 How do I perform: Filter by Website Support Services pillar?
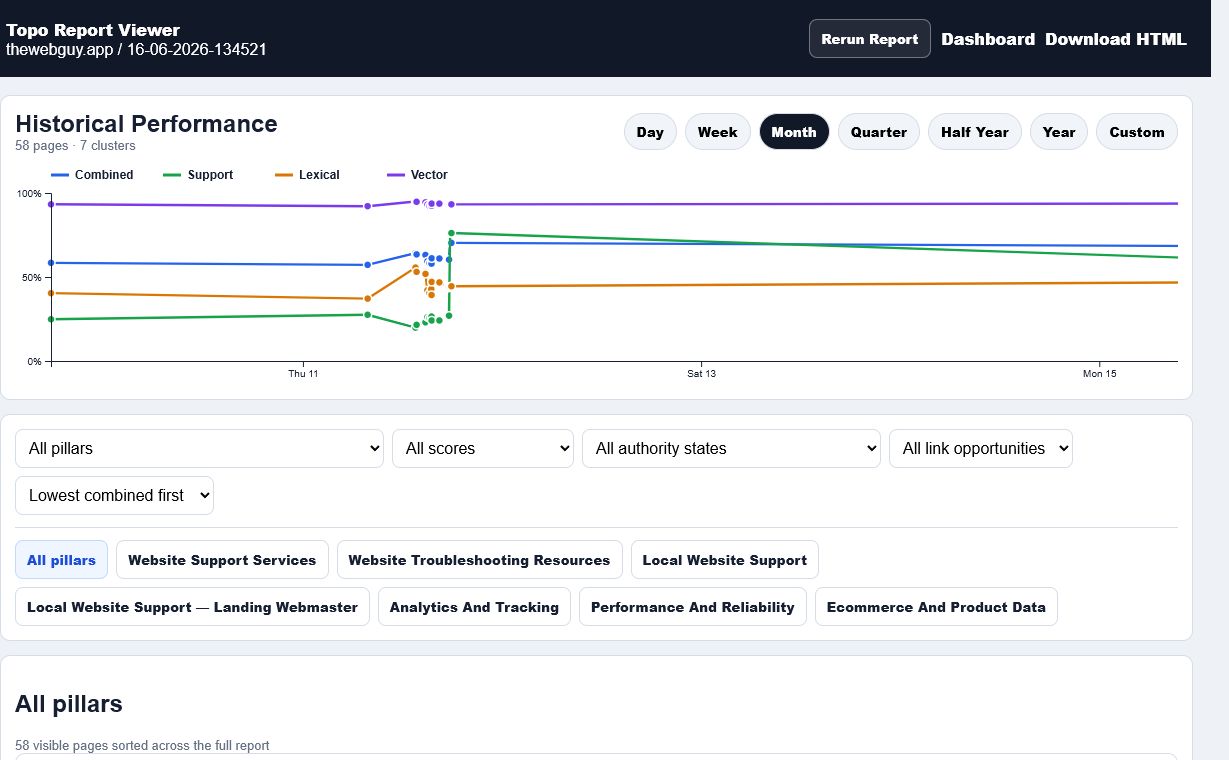pyautogui.click(x=222, y=560)
